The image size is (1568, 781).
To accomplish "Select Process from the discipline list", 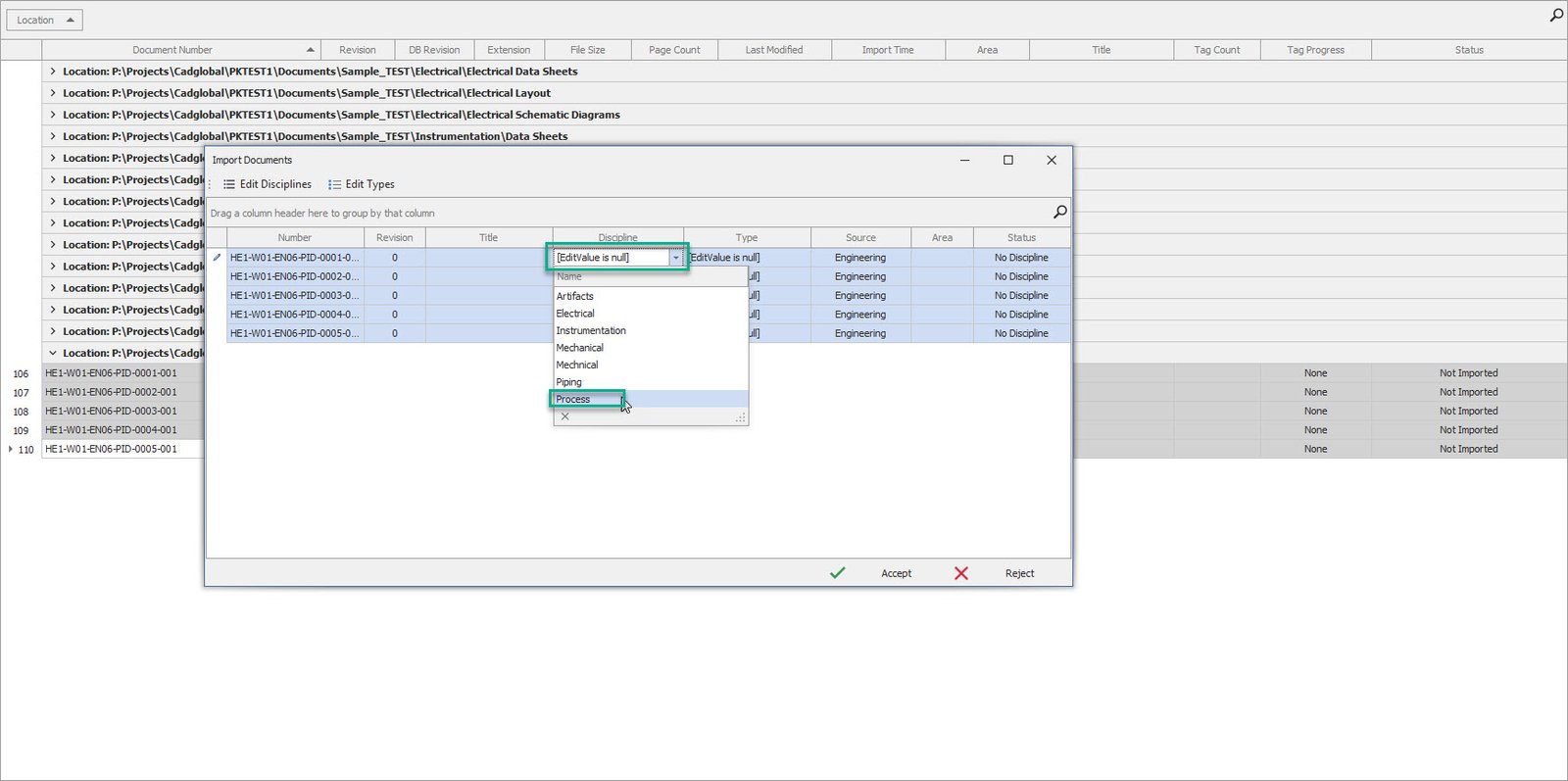I will pos(573,399).
